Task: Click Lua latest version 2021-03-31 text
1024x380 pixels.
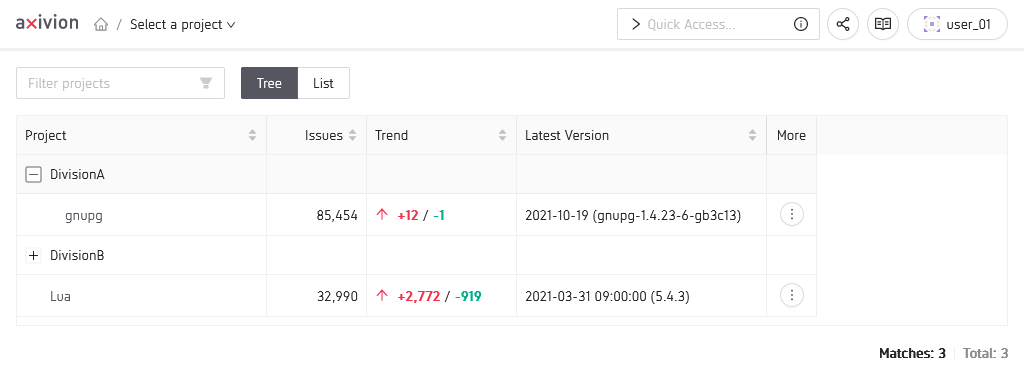Action: coord(607,296)
